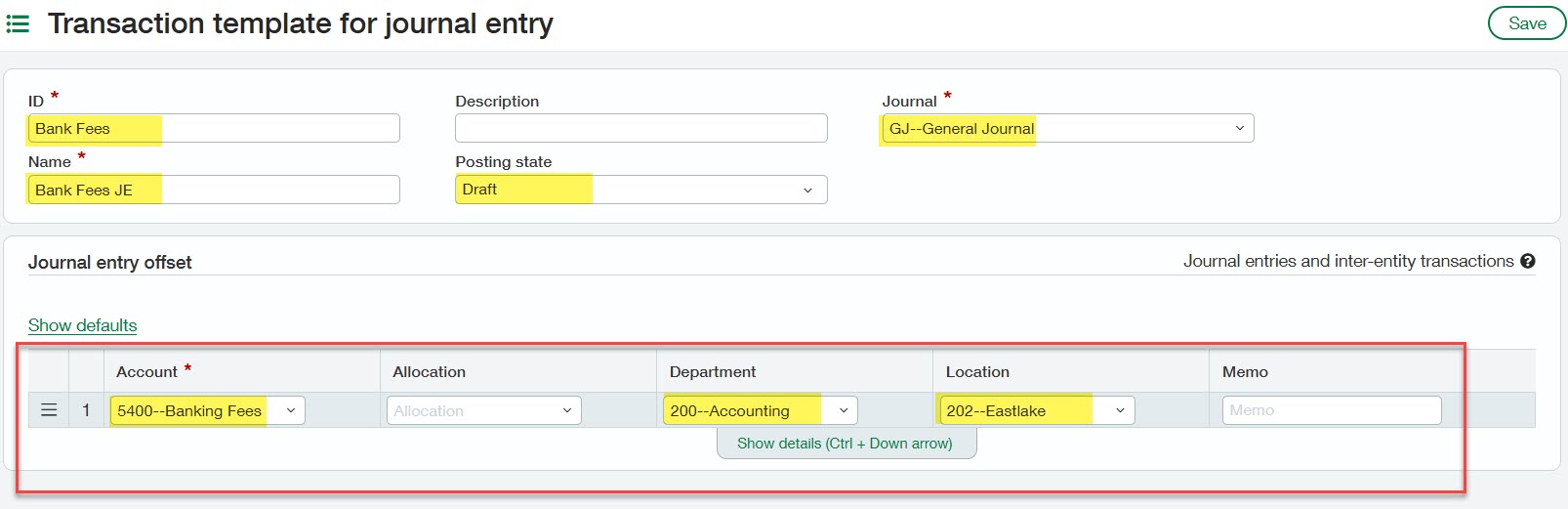Open the Posting state dropdown

pos(807,190)
